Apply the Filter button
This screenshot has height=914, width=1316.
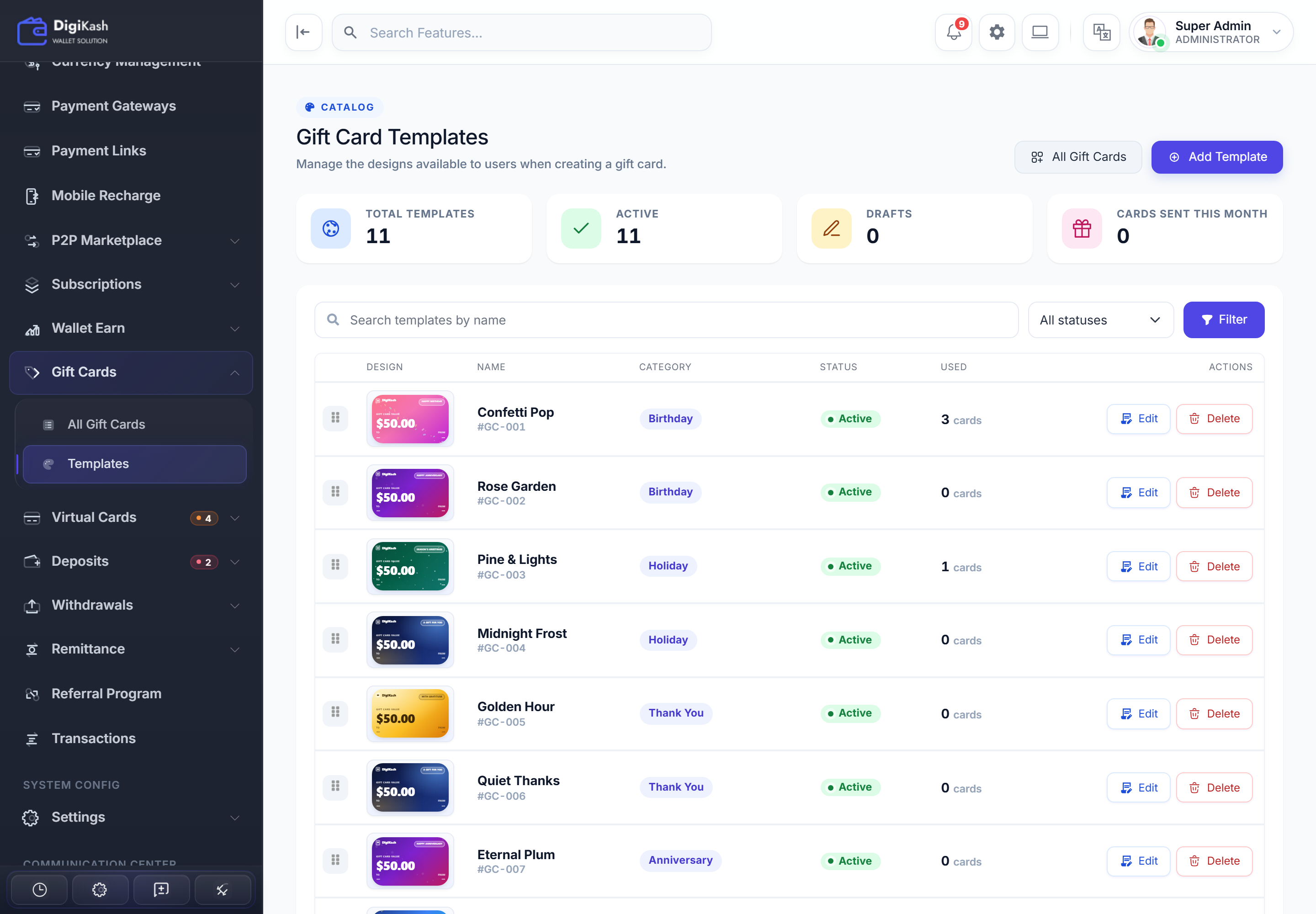point(1224,320)
